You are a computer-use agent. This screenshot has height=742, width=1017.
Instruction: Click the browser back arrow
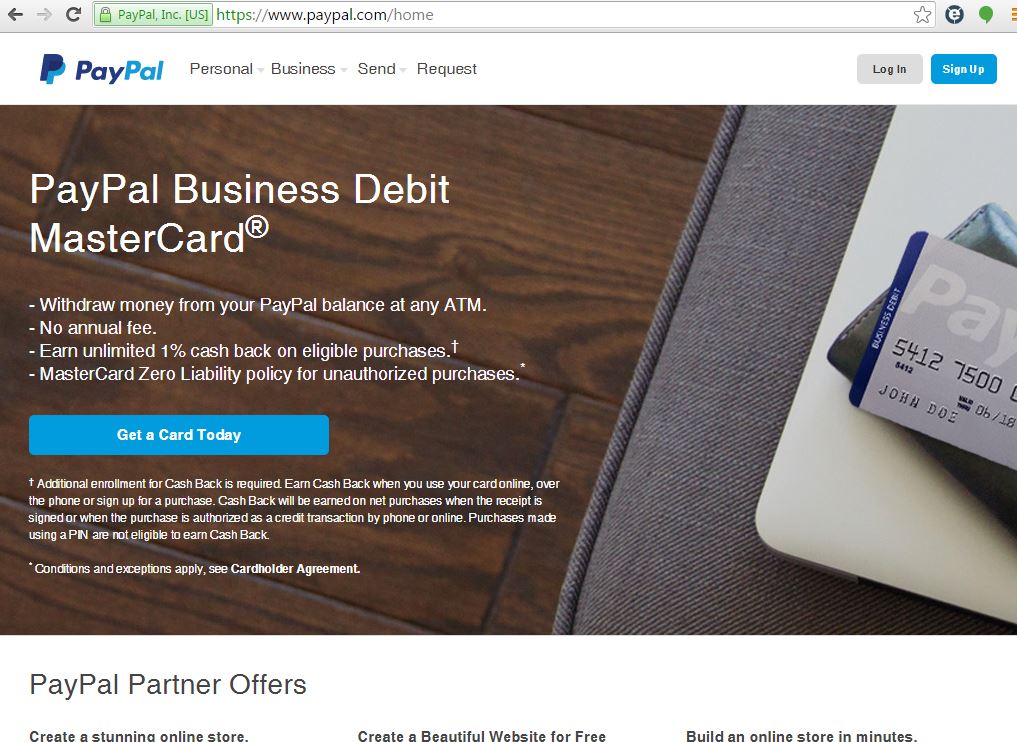click(16, 14)
